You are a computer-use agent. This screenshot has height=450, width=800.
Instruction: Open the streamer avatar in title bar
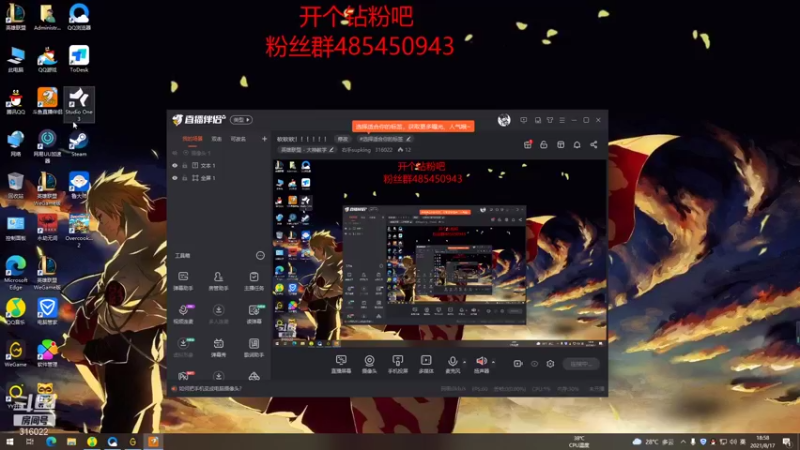tap(504, 120)
